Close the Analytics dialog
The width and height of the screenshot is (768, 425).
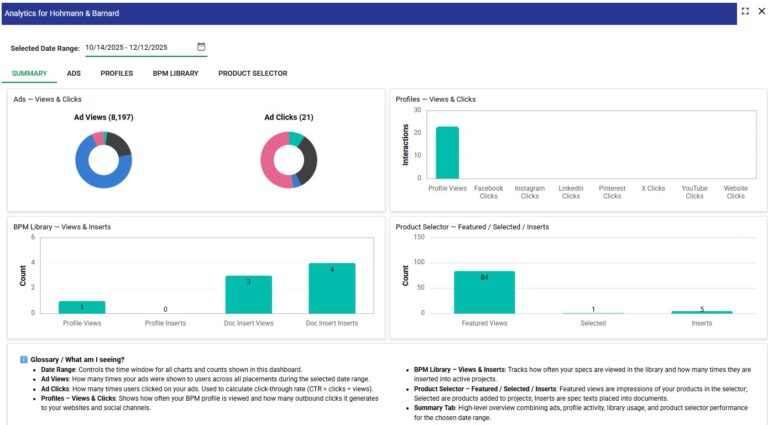(761, 11)
